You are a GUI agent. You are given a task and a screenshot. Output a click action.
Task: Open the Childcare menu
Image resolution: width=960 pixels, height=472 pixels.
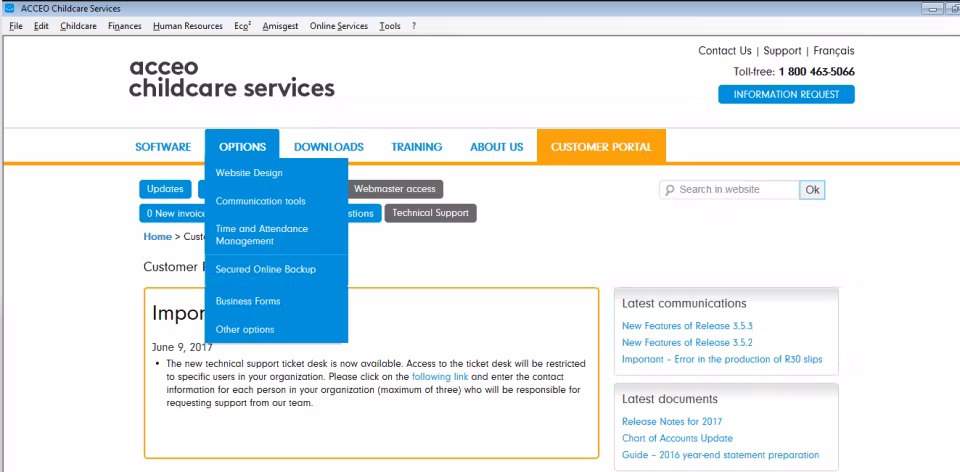(x=78, y=26)
